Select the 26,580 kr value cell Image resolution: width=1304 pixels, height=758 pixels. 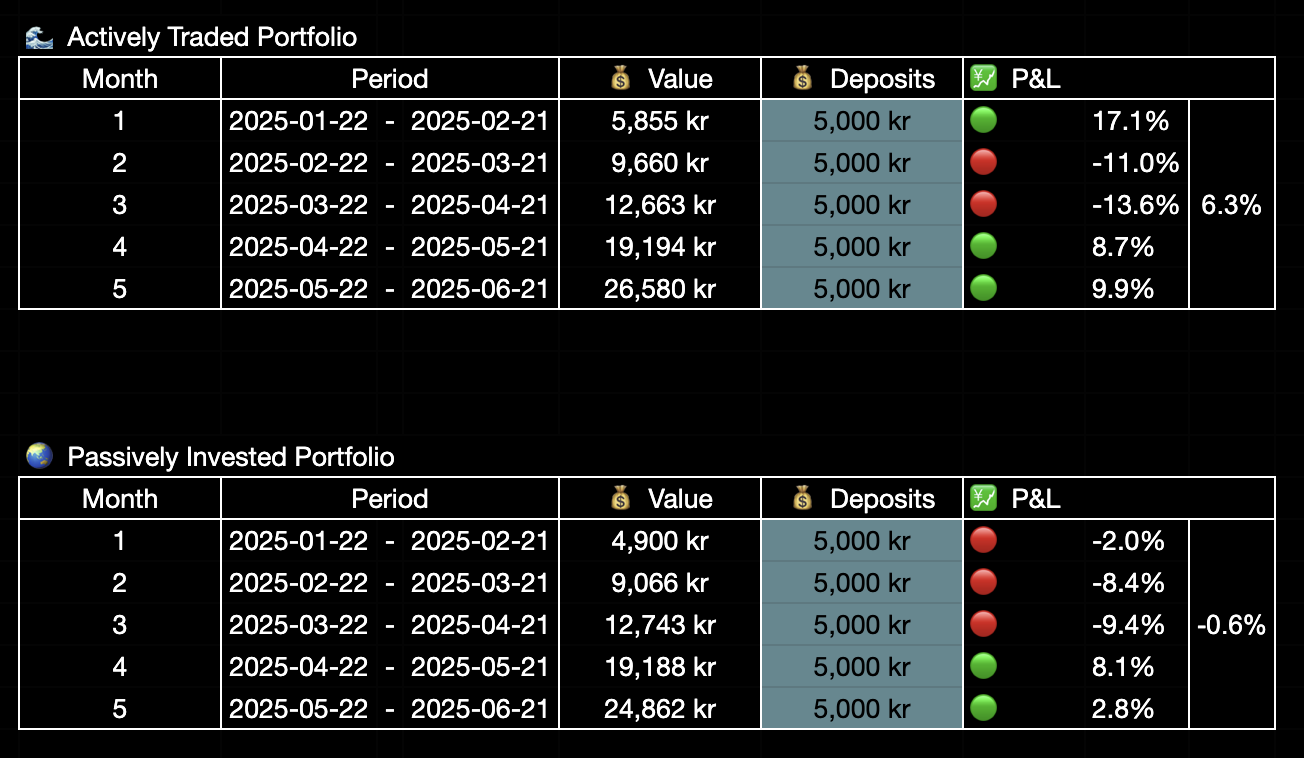660,289
